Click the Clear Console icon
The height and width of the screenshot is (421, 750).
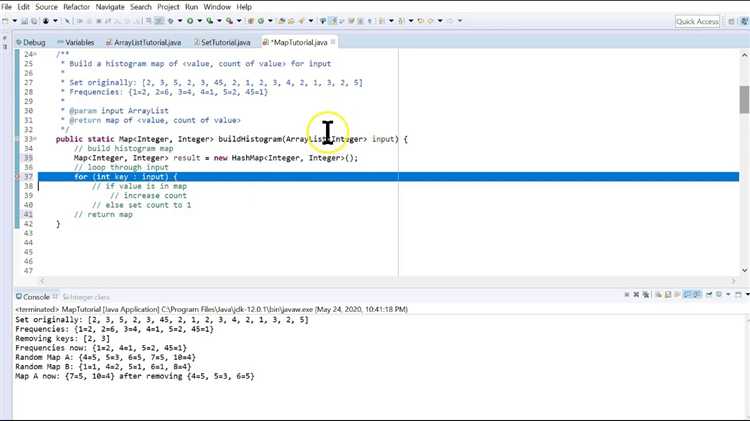click(659, 294)
